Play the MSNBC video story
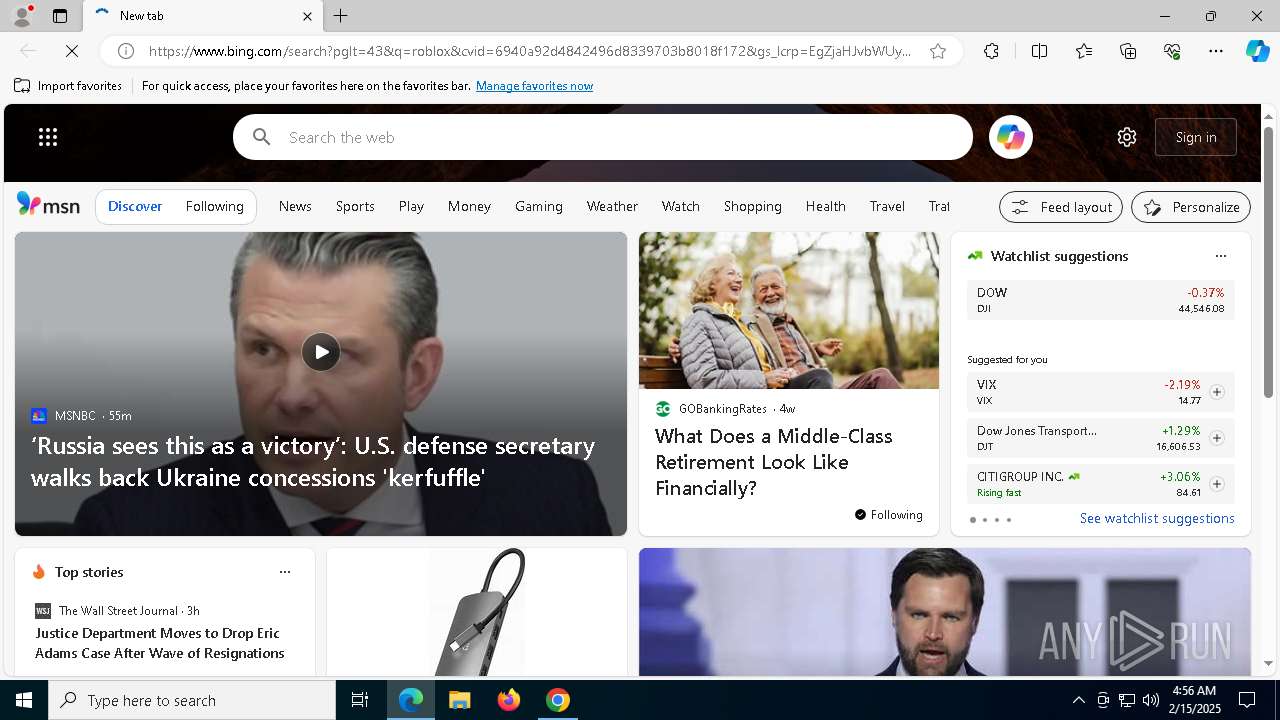This screenshot has height=720, width=1280. 321,352
